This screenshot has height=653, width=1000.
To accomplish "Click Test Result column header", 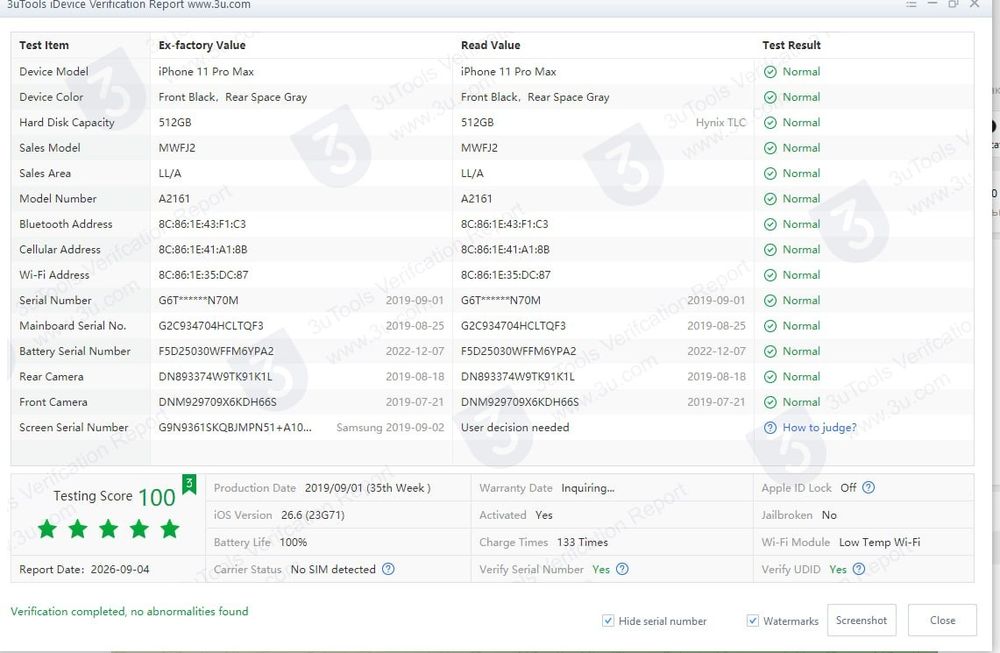I will [791, 45].
